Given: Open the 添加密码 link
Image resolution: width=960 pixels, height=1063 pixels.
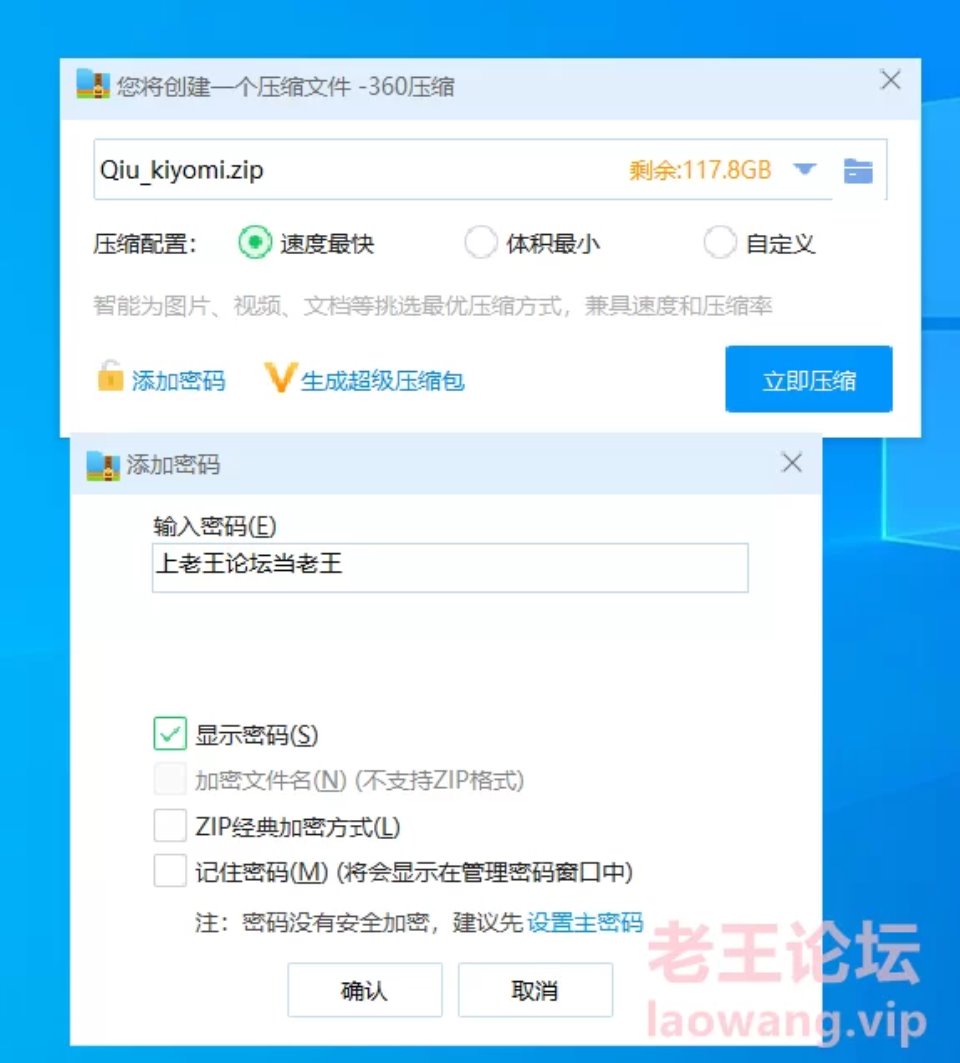Looking at the screenshot, I should coord(178,381).
